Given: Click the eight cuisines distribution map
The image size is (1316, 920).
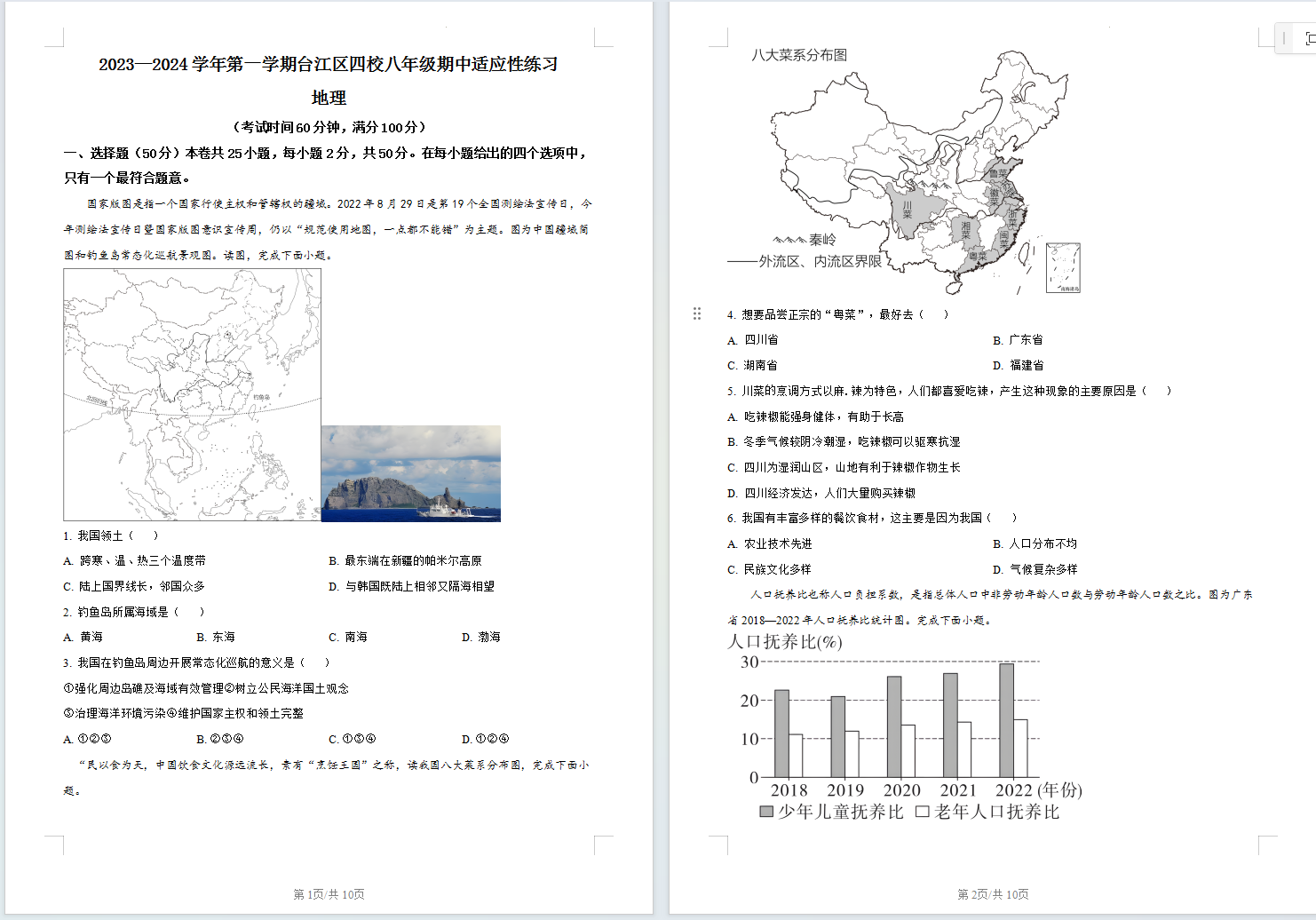Looking at the screenshot, I should (904, 170).
